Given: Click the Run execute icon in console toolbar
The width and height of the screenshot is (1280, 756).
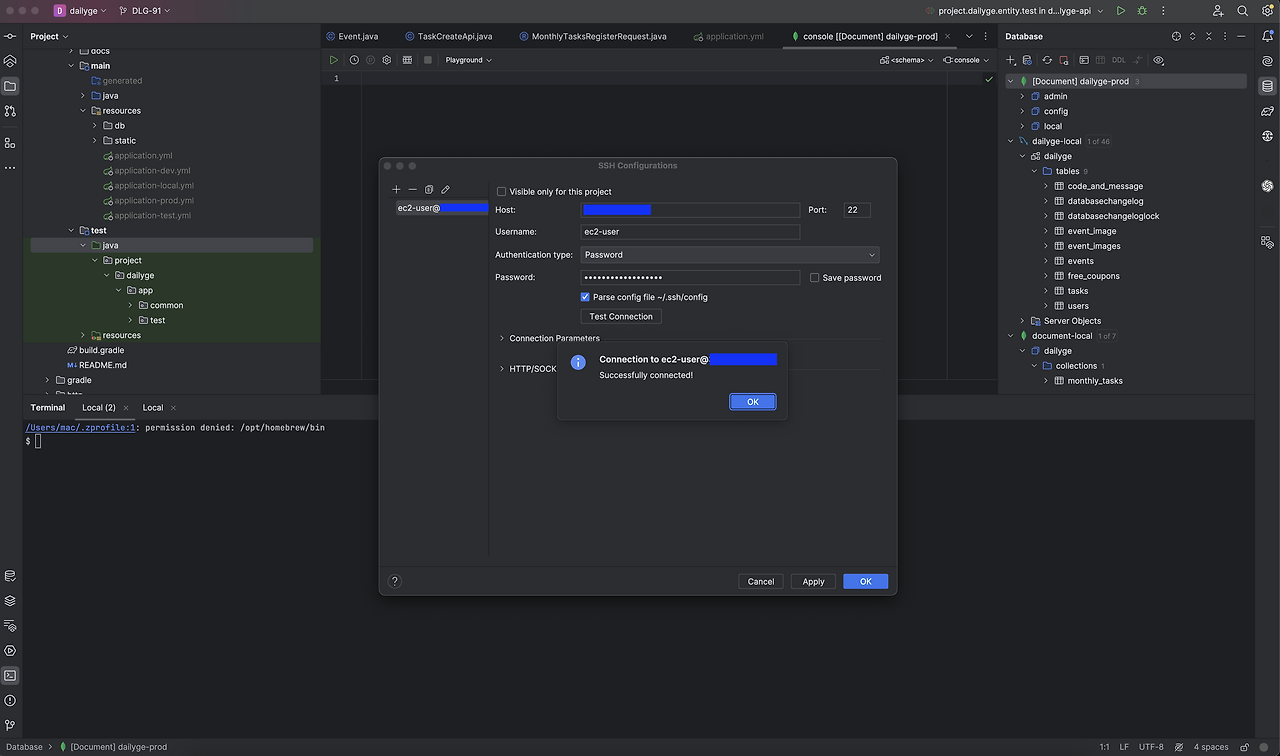Looking at the screenshot, I should [x=334, y=60].
